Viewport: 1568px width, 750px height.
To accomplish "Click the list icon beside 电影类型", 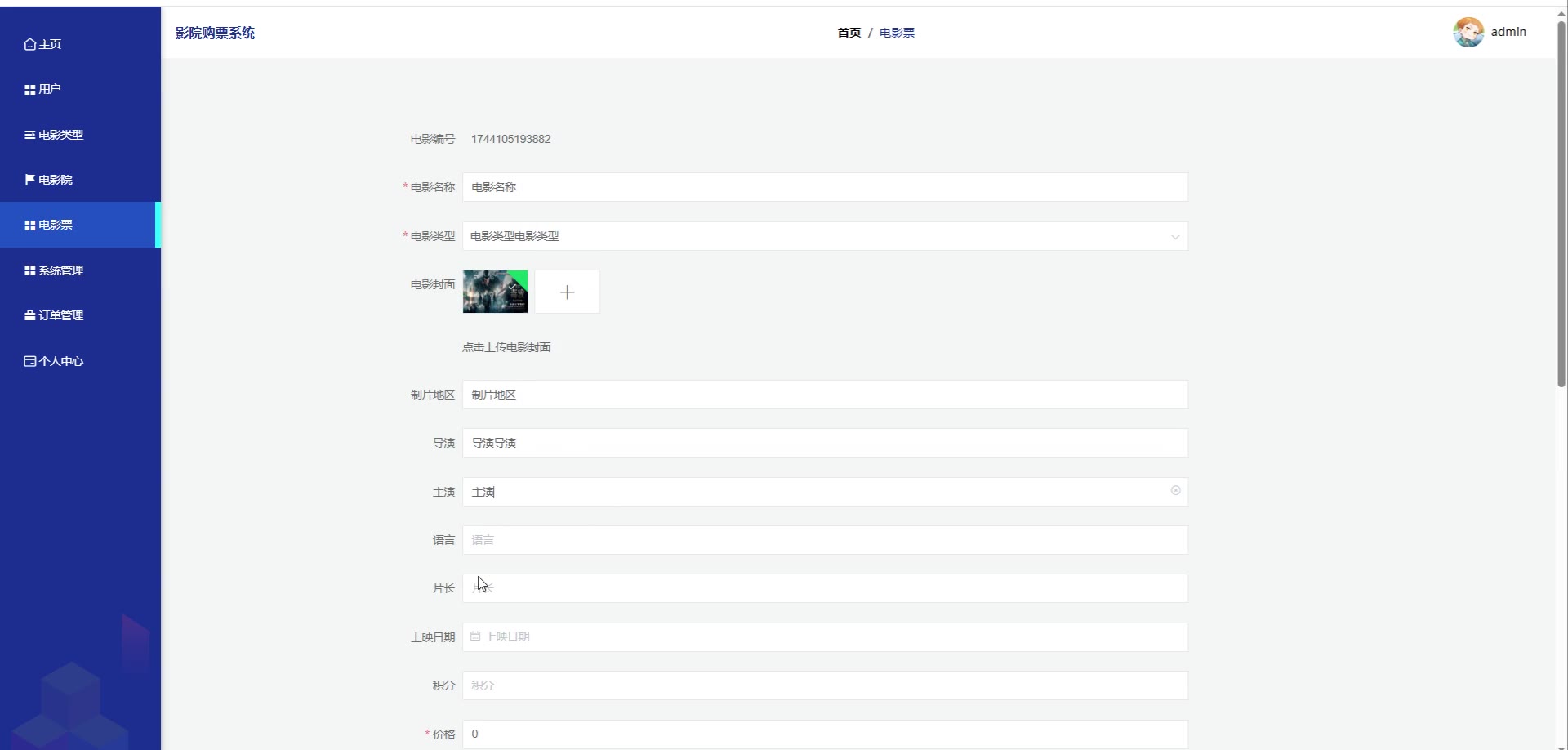I will pos(30,135).
